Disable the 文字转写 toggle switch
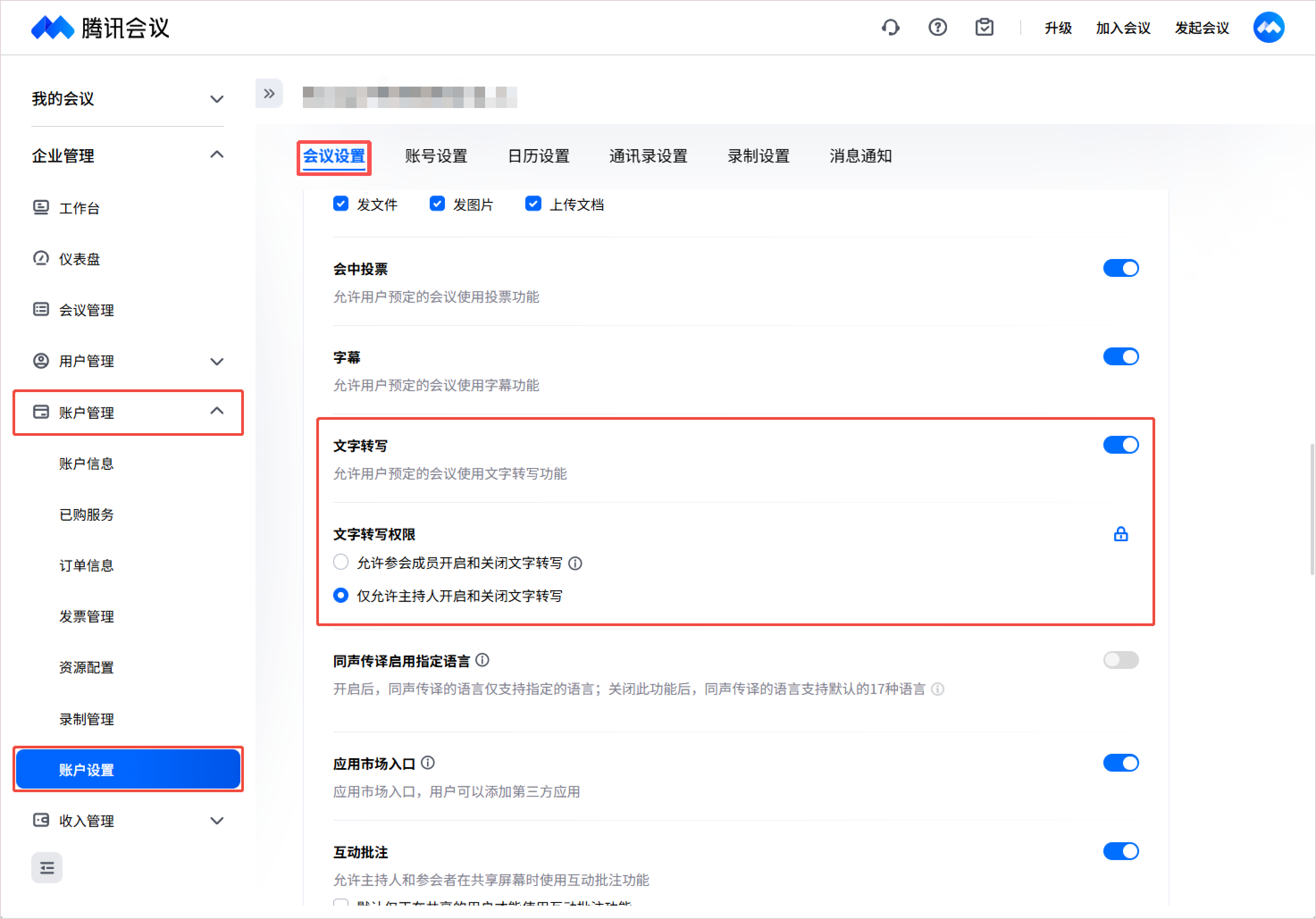Viewport: 1316px width, 919px height. click(x=1120, y=445)
